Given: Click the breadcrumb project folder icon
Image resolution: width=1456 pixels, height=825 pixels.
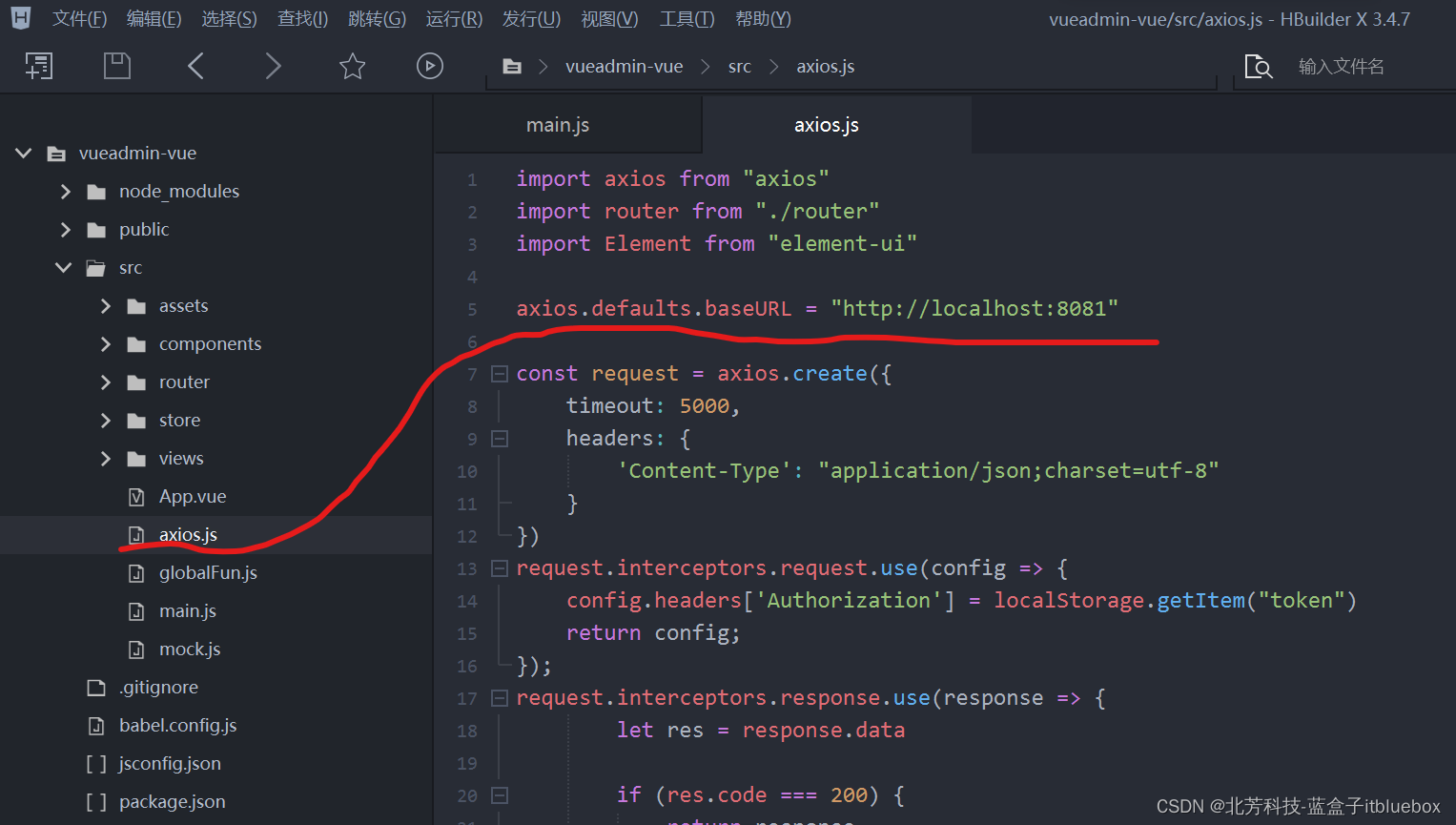Looking at the screenshot, I should click(x=512, y=67).
